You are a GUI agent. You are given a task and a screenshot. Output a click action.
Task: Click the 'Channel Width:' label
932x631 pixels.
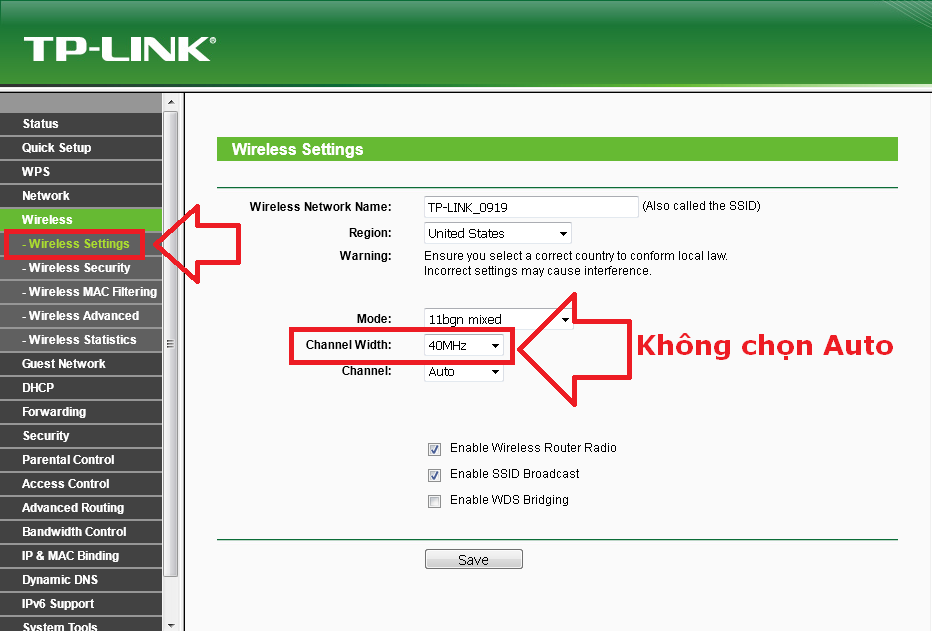click(348, 345)
